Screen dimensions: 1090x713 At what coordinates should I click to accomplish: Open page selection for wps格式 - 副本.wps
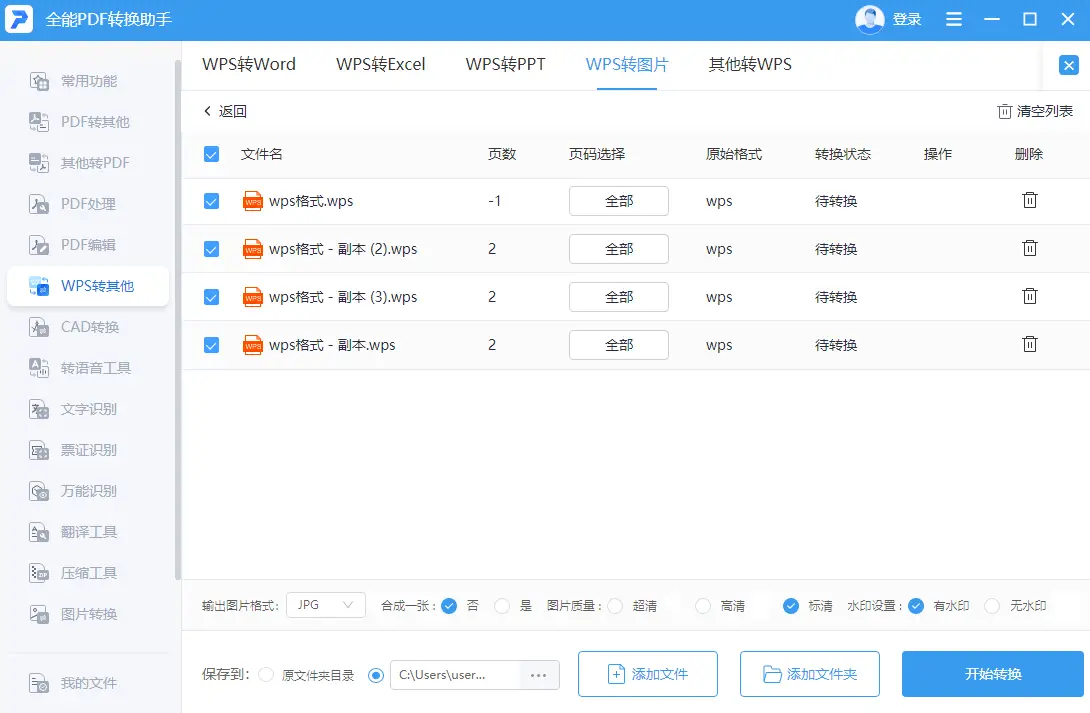[619, 345]
